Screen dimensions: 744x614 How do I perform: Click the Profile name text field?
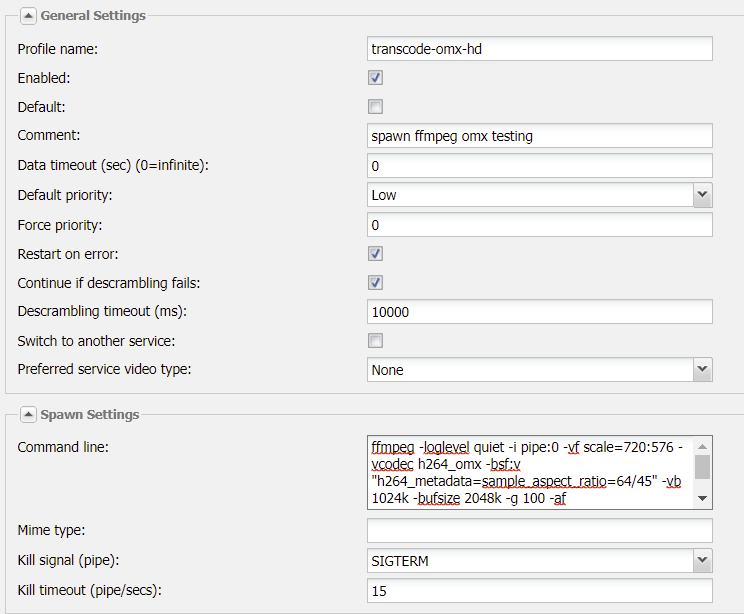tap(539, 49)
